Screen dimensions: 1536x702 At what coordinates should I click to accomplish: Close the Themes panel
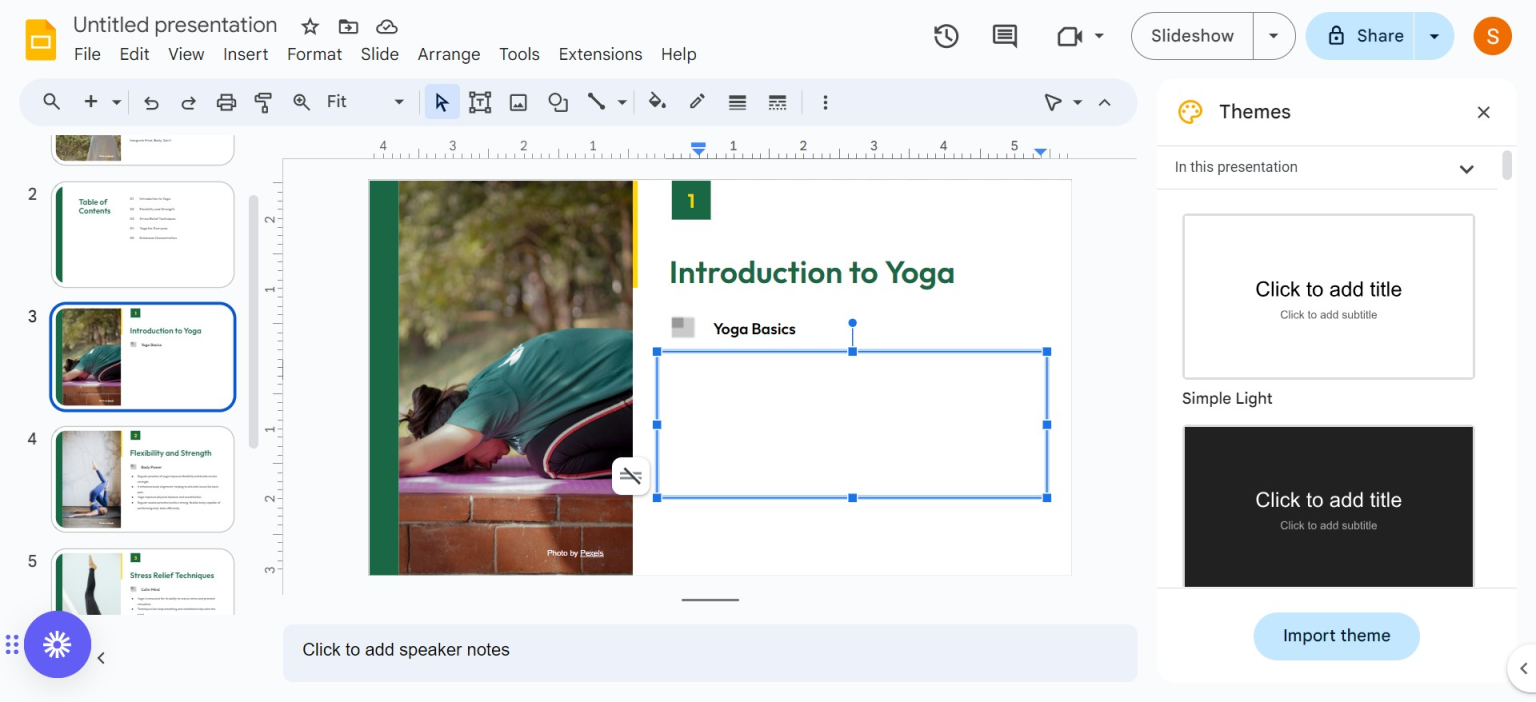[1484, 112]
